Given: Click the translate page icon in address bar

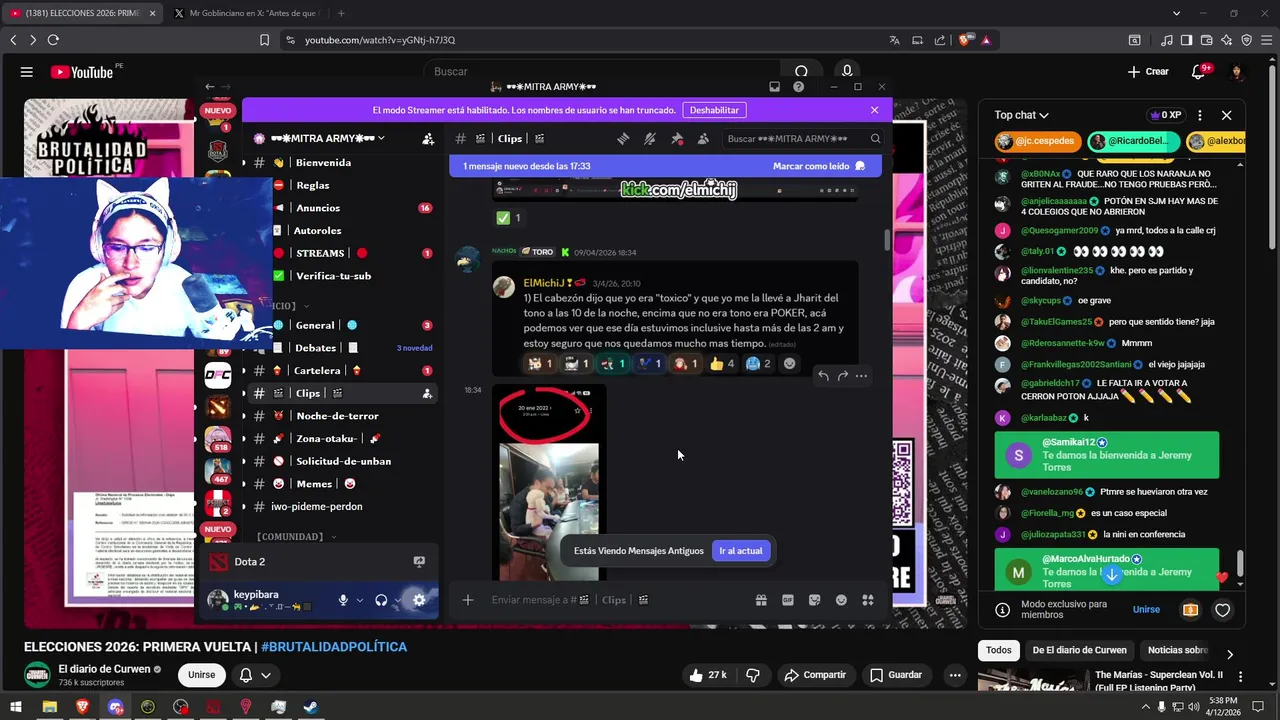Looking at the screenshot, I should pyautogui.click(x=894, y=40).
